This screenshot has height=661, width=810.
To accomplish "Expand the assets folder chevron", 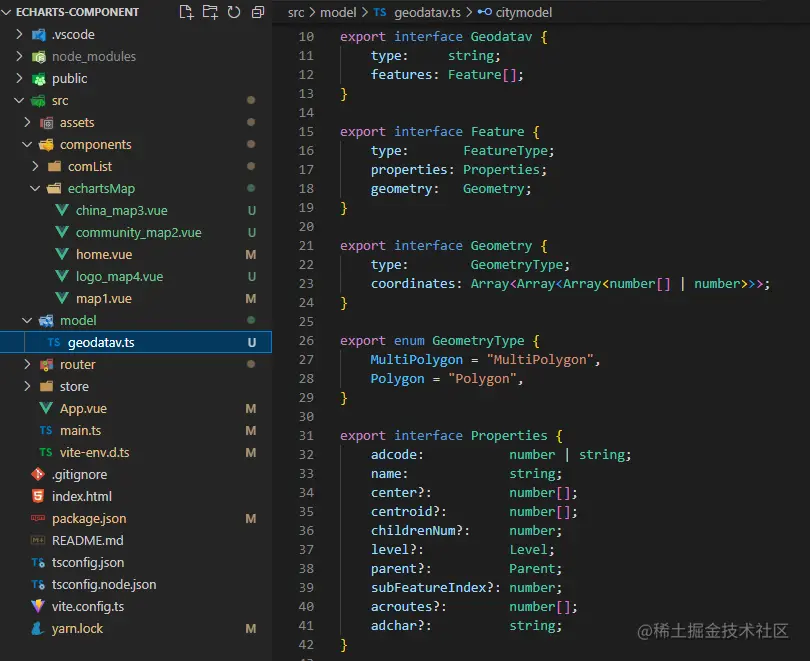I will tap(27, 122).
